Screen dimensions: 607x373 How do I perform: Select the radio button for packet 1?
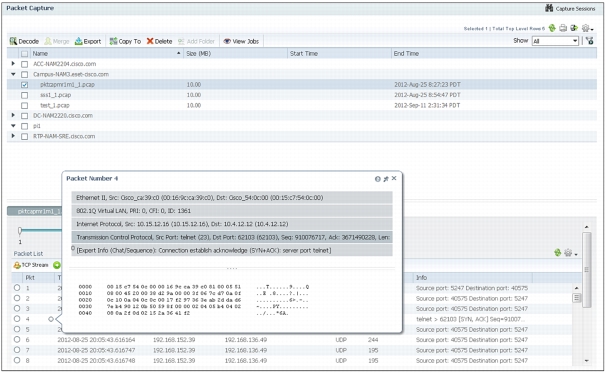(x=17, y=288)
